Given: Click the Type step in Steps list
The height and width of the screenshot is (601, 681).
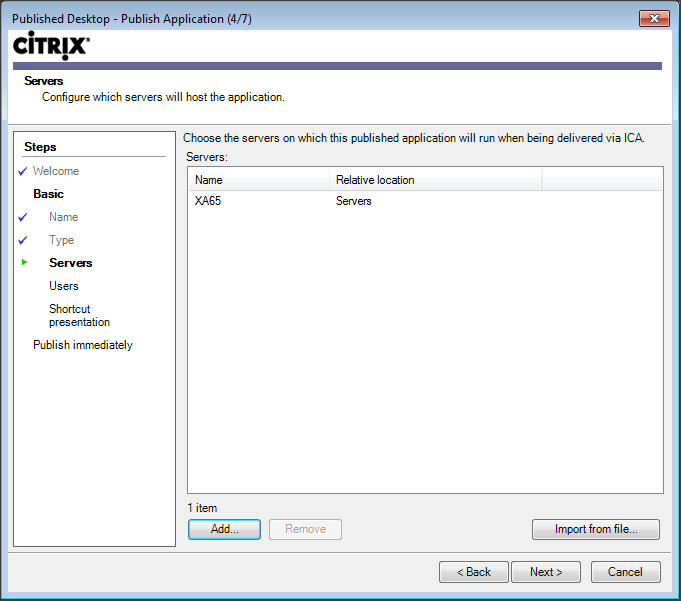Looking at the screenshot, I should click(61, 240).
